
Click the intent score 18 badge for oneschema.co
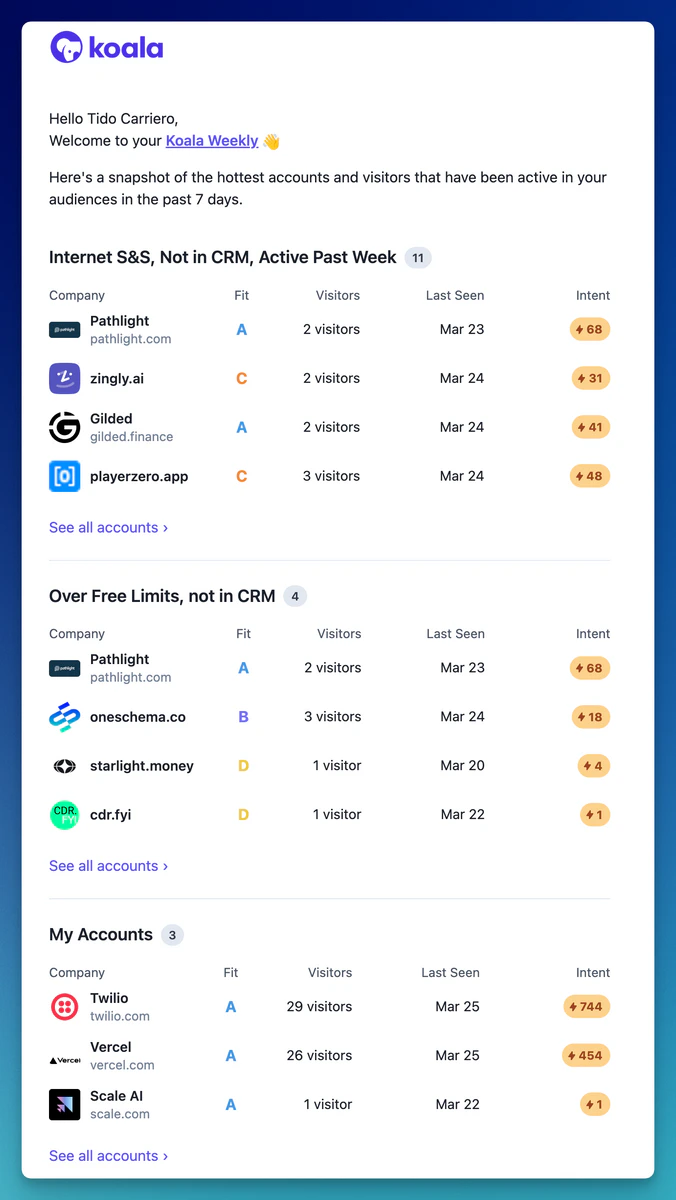pos(591,717)
